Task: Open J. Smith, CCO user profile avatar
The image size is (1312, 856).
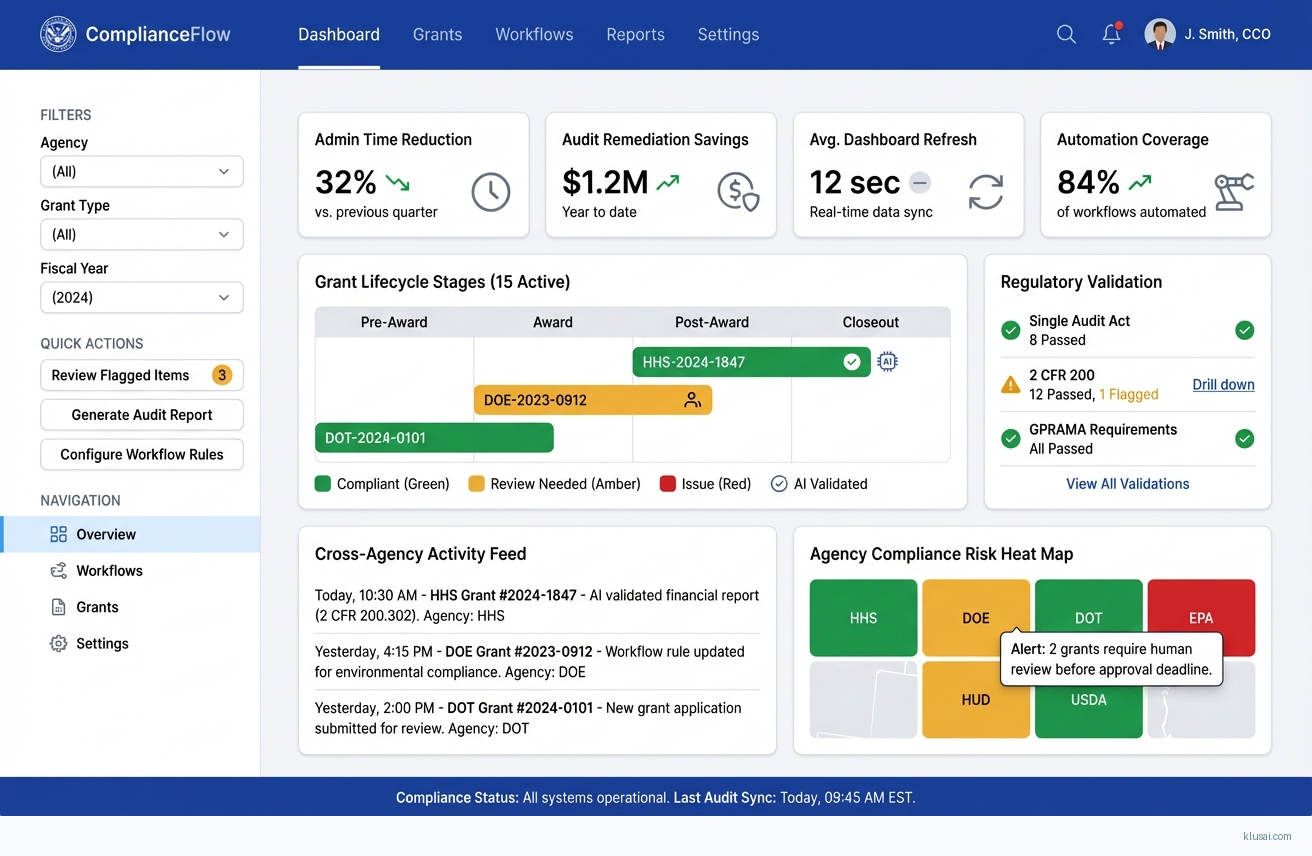Action: pyautogui.click(x=1160, y=34)
